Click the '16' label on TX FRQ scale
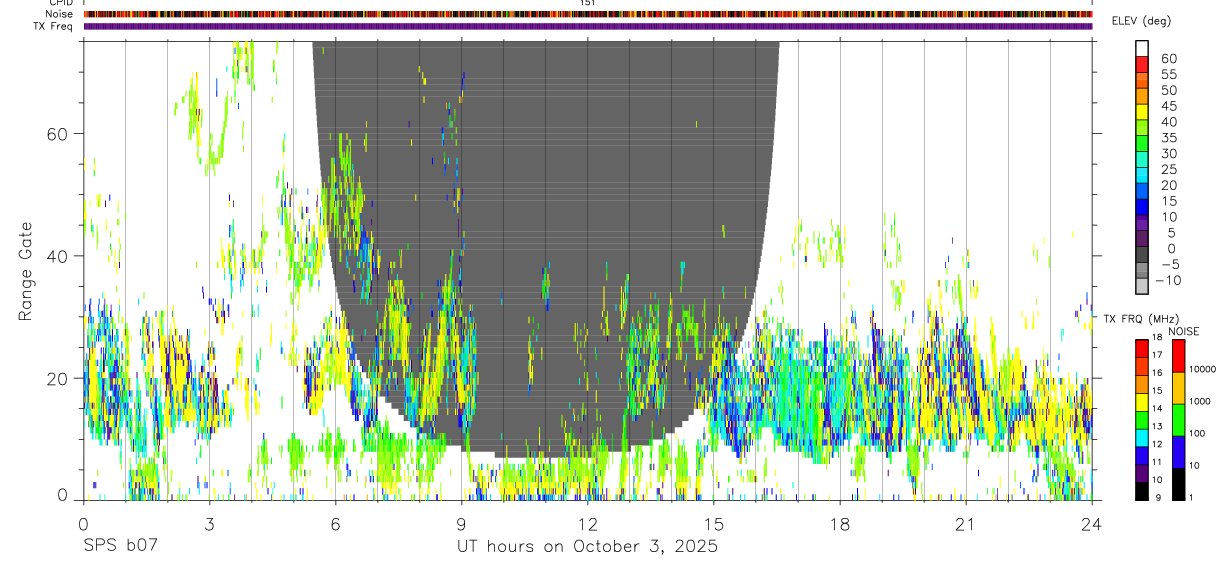 coord(1157,373)
